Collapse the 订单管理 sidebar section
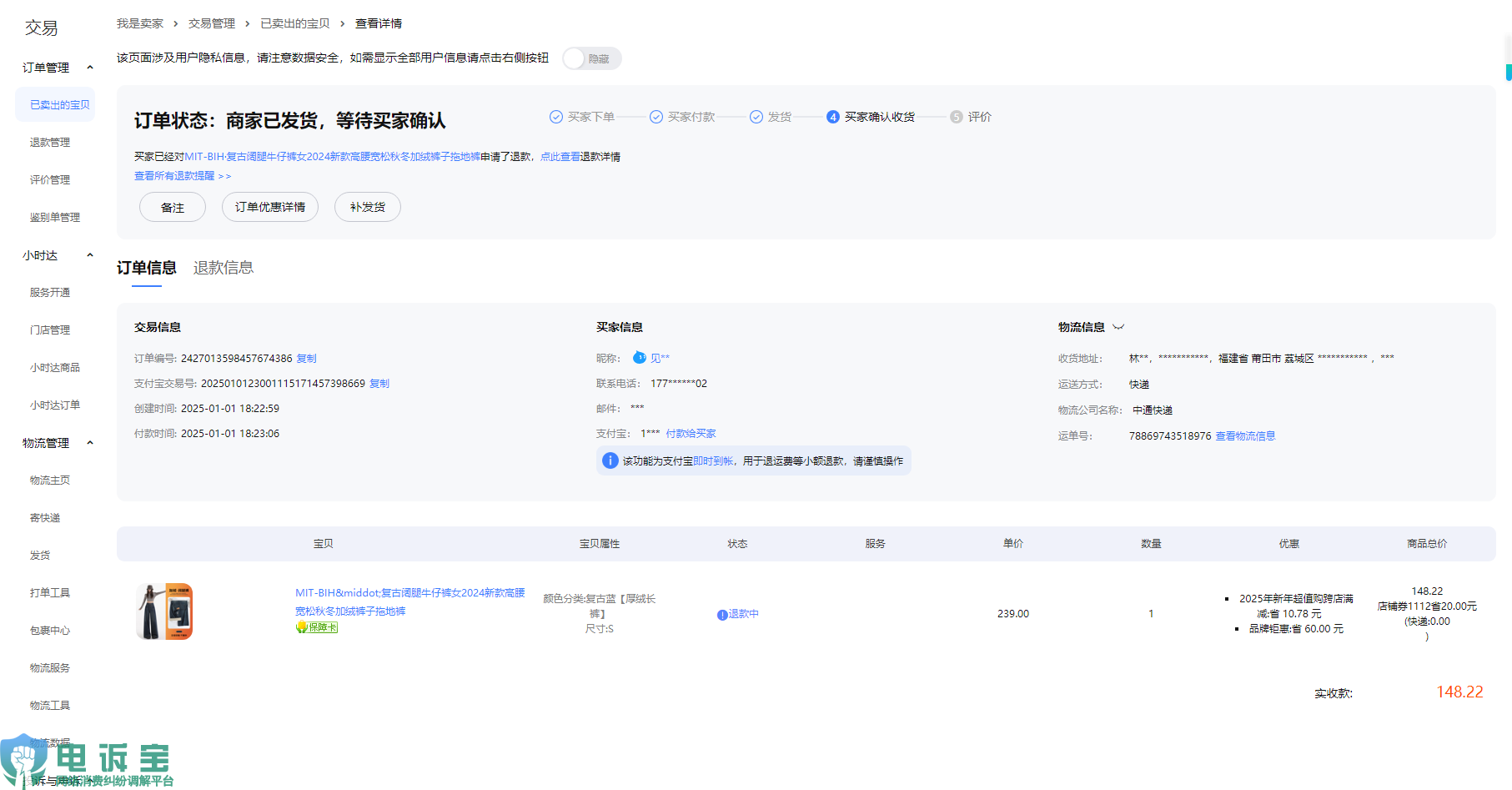The width and height of the screenshot is (1512, 790). pyautogui.click(x=90, y=68)
